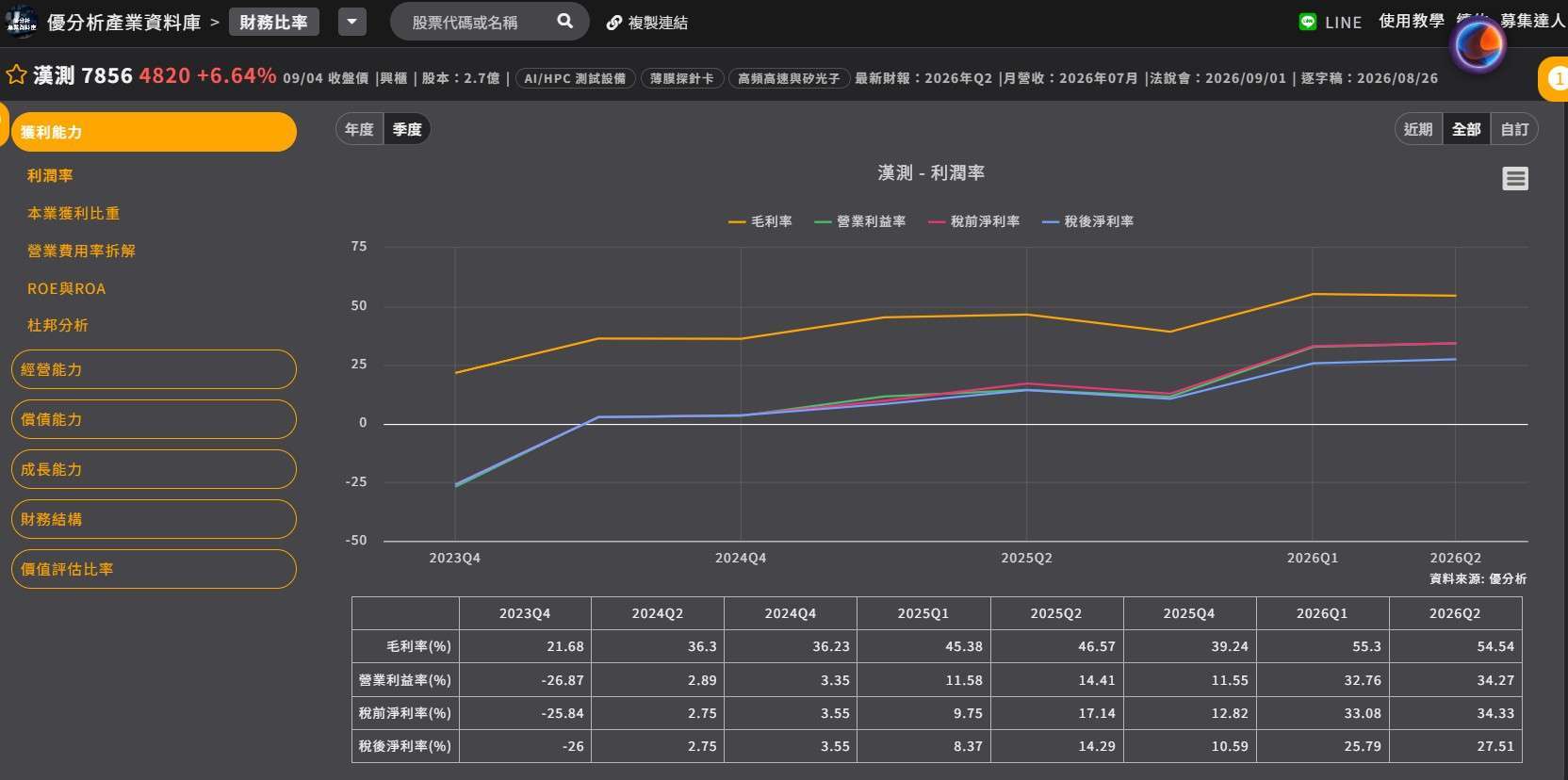The image size is (1568, 780).
Task: Click chart title 漢測 - 利潤率
Action: pos(931,172)
